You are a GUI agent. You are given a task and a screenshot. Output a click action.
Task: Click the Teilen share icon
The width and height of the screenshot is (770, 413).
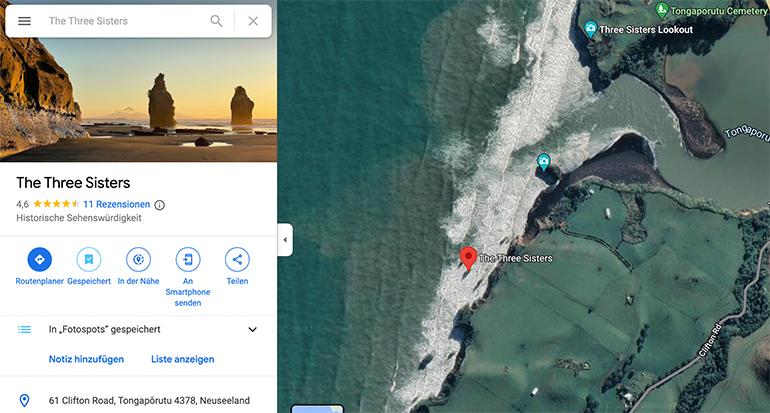237,259
